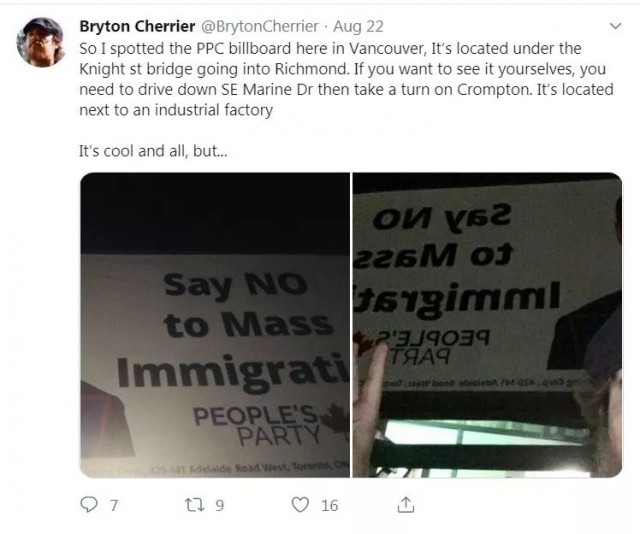The image size is (640, 534).
Task: Click the tweet text mentioning Knight st bridge
Action: pyautogui.click(x=346, y=79)
